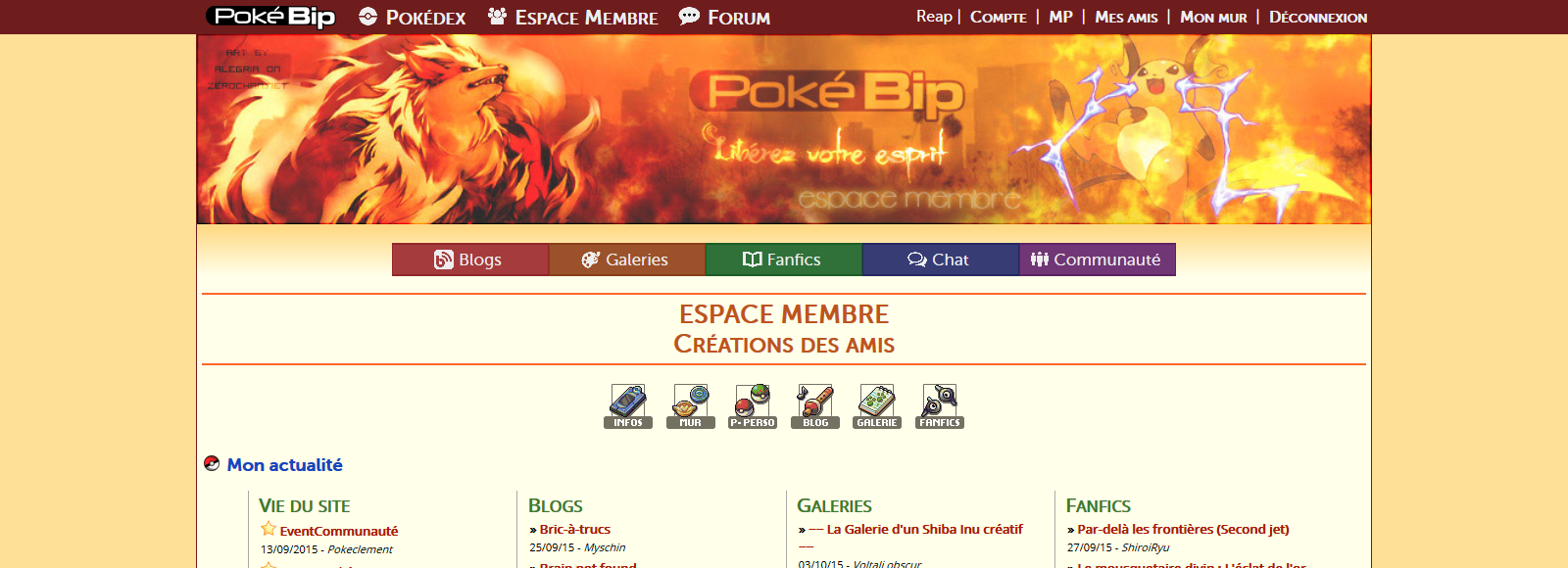
Task: Open the Chat tab
Action: coord(941,260)
